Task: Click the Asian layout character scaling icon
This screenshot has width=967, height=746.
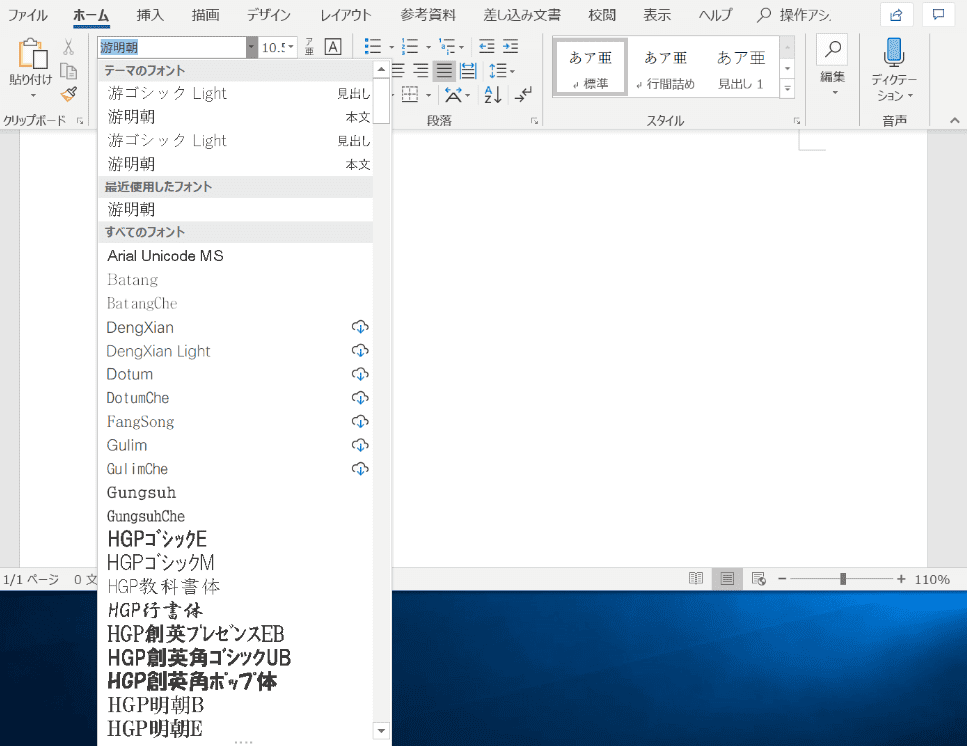Action: (x=453, y=94)
